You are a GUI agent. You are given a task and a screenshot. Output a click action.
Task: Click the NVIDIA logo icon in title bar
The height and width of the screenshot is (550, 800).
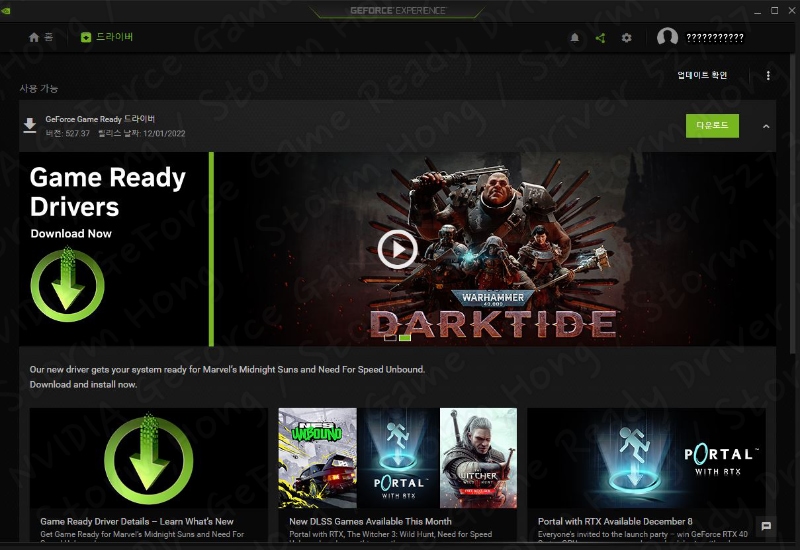coord(5,10)
